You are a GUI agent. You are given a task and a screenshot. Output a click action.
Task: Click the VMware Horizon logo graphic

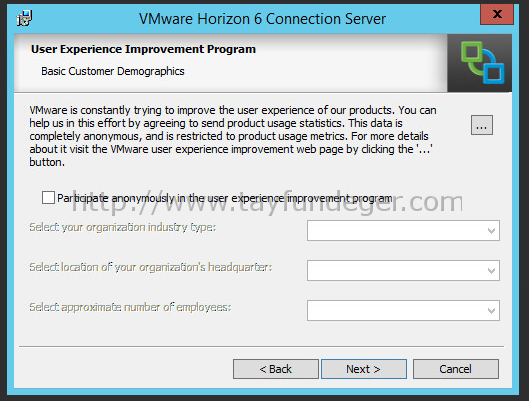pyautogui.click(x=482, y=63)
